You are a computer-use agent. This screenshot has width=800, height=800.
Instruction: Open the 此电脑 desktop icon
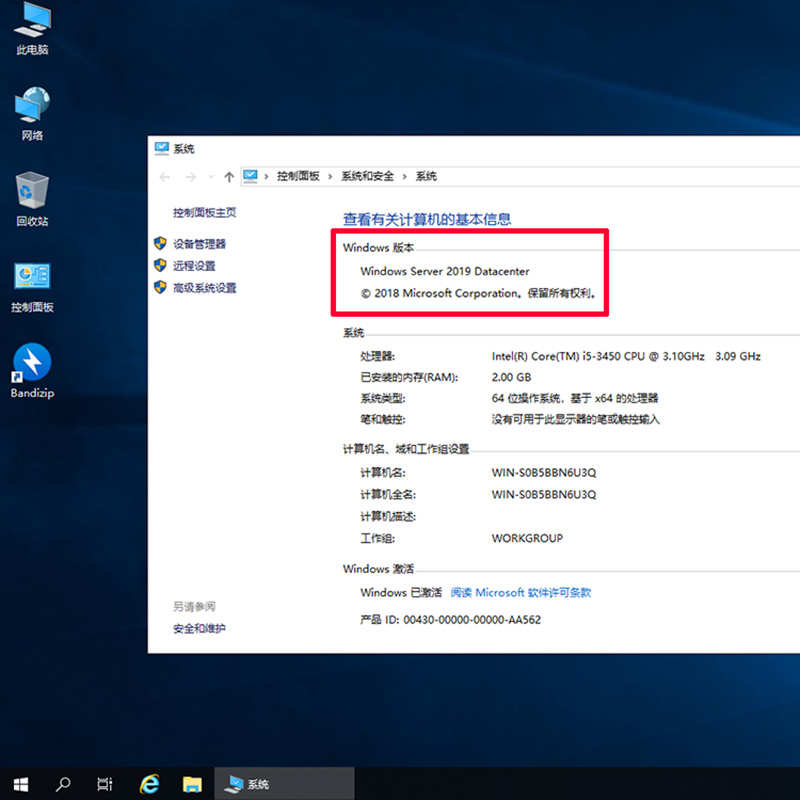pyautogui.click(x=32, y=28)
